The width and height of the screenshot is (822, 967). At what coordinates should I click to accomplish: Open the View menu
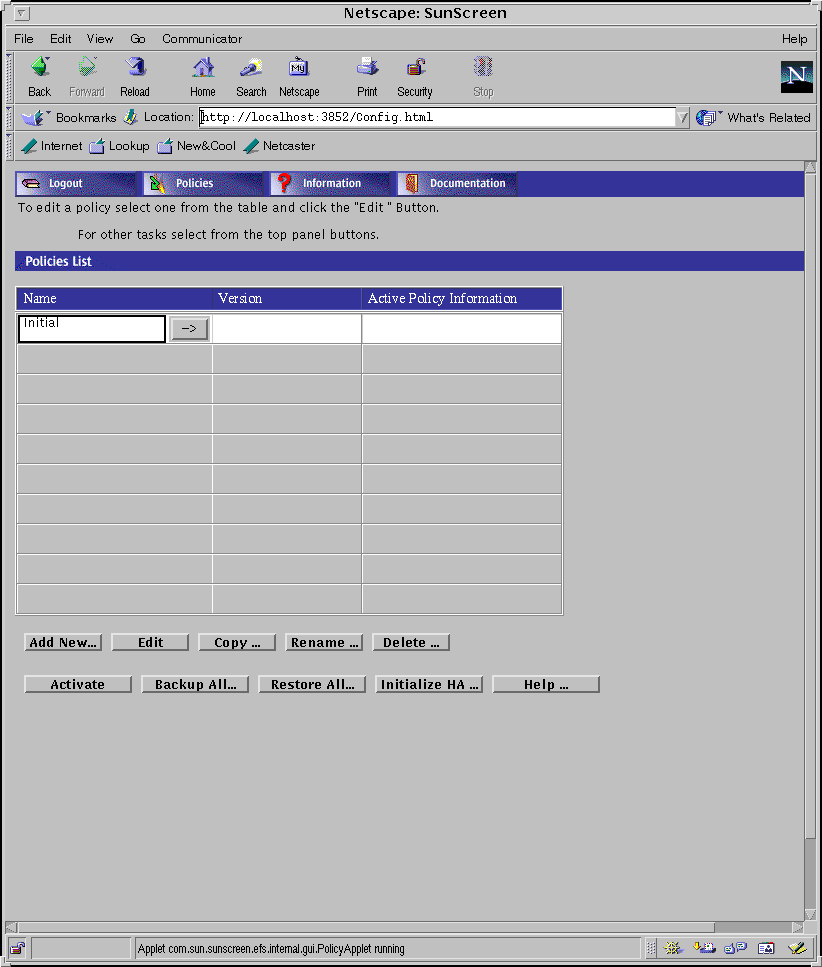[x=100, y=39]
